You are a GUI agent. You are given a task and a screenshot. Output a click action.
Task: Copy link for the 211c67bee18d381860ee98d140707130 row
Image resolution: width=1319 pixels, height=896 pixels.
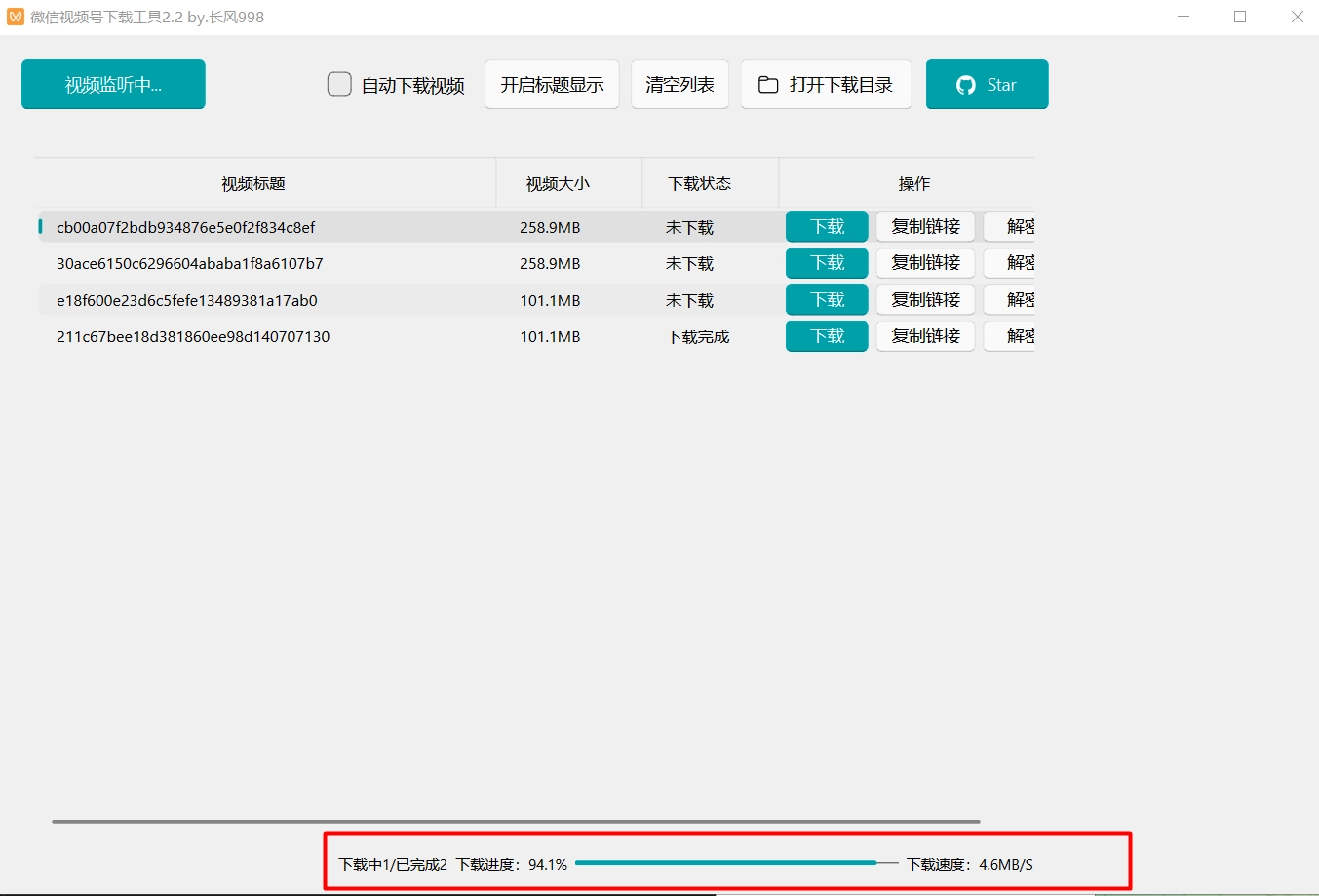coord(925,336)
